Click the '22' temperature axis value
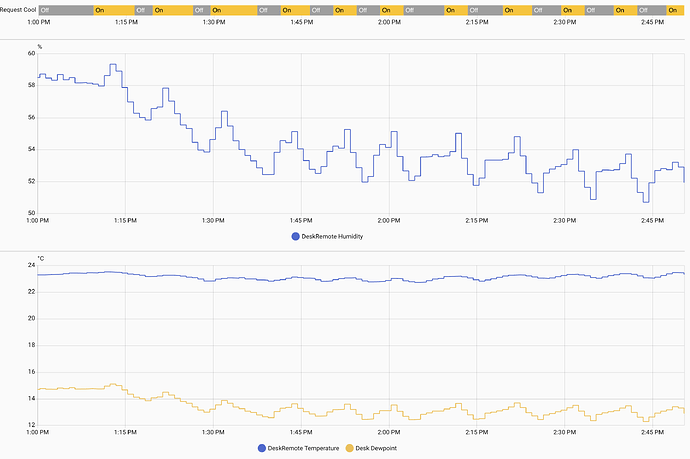The height and width of the screenshot is (459, 690). (31, 292)
